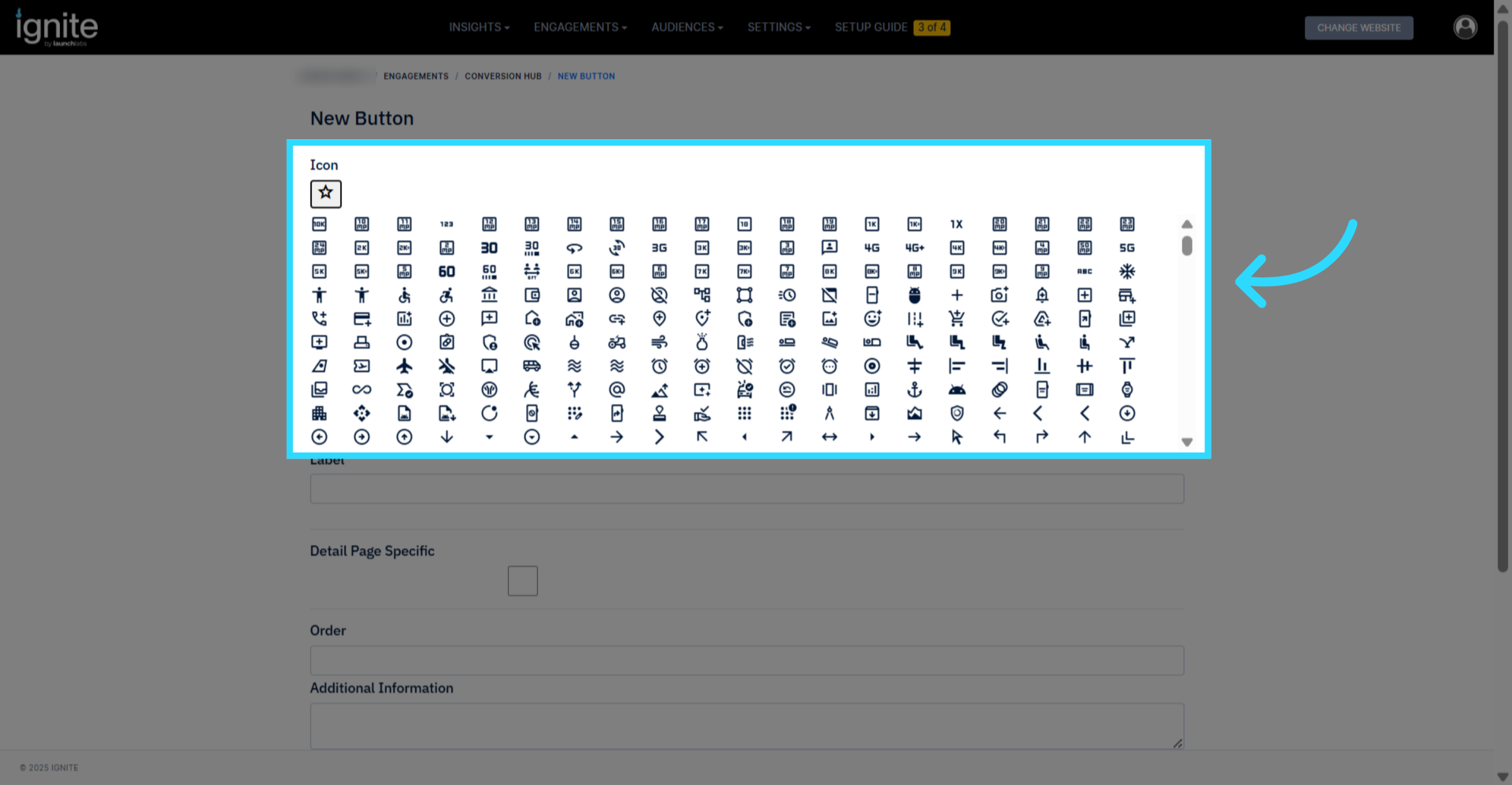
Task: Choose the anchor icon
Action: (x=914, y=389)
